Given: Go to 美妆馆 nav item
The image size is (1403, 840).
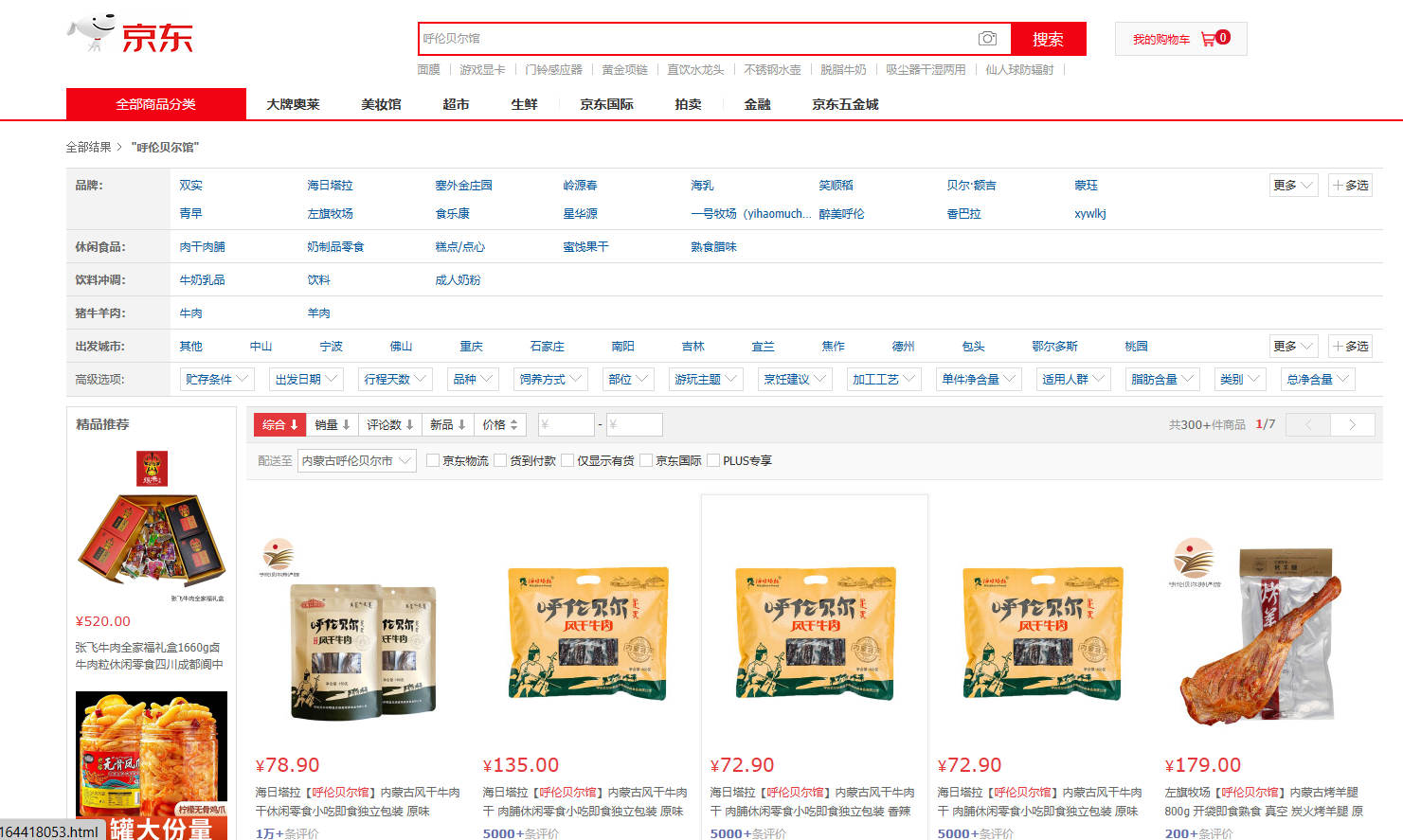Looking at the screenshot, I should click(x=381, y=104).
